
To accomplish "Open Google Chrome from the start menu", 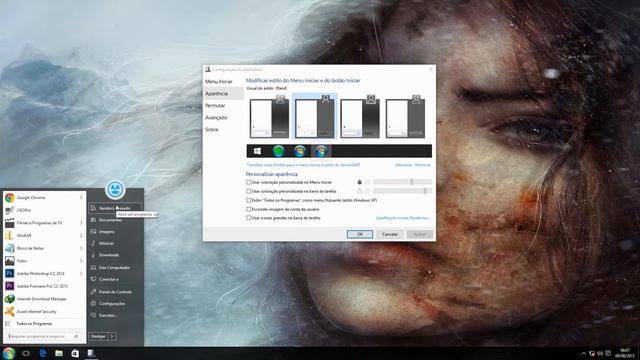I will tap(43, 198).
